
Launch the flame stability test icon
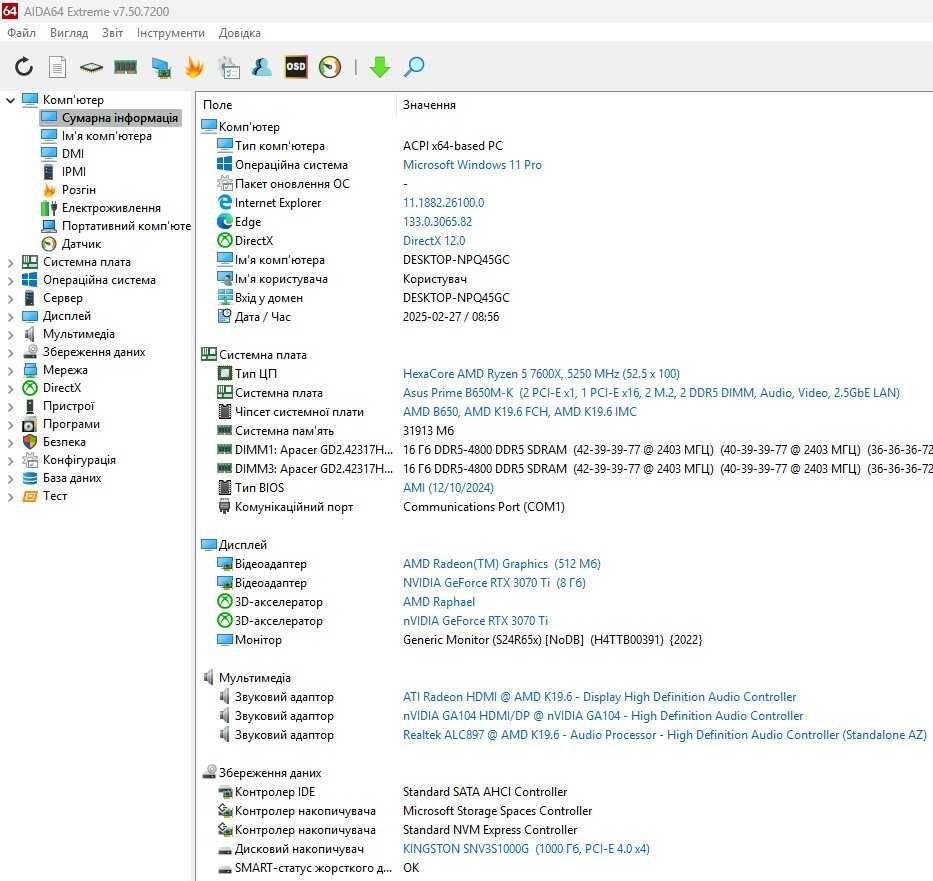coord(194,67)
